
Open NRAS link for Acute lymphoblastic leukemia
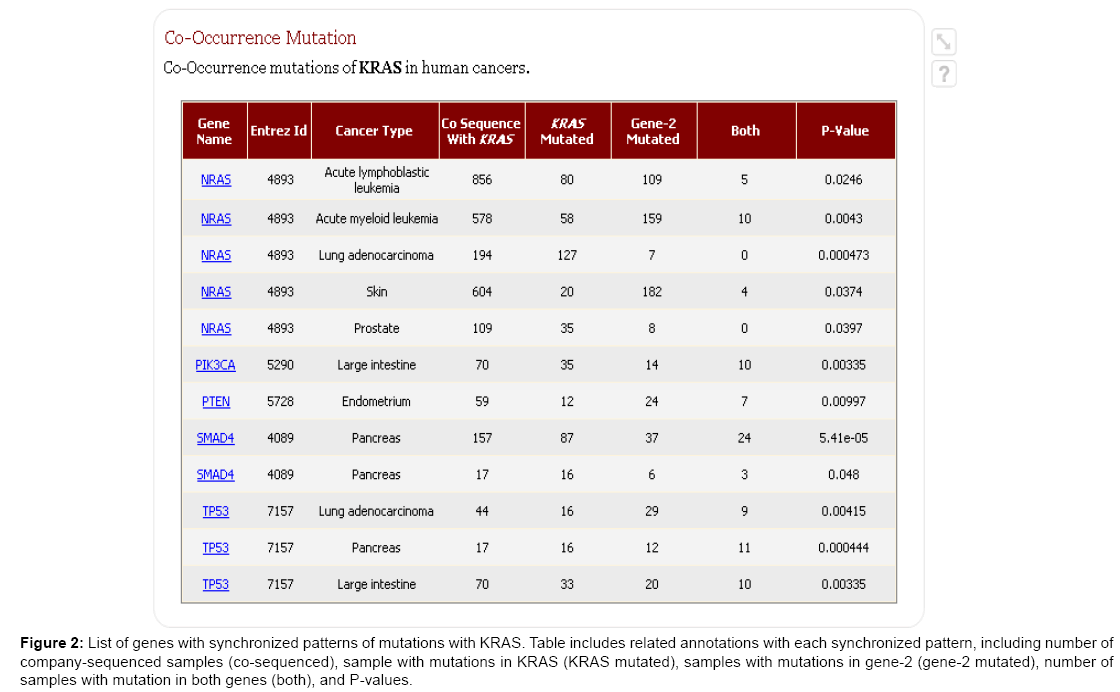click(x=216, y=181)
